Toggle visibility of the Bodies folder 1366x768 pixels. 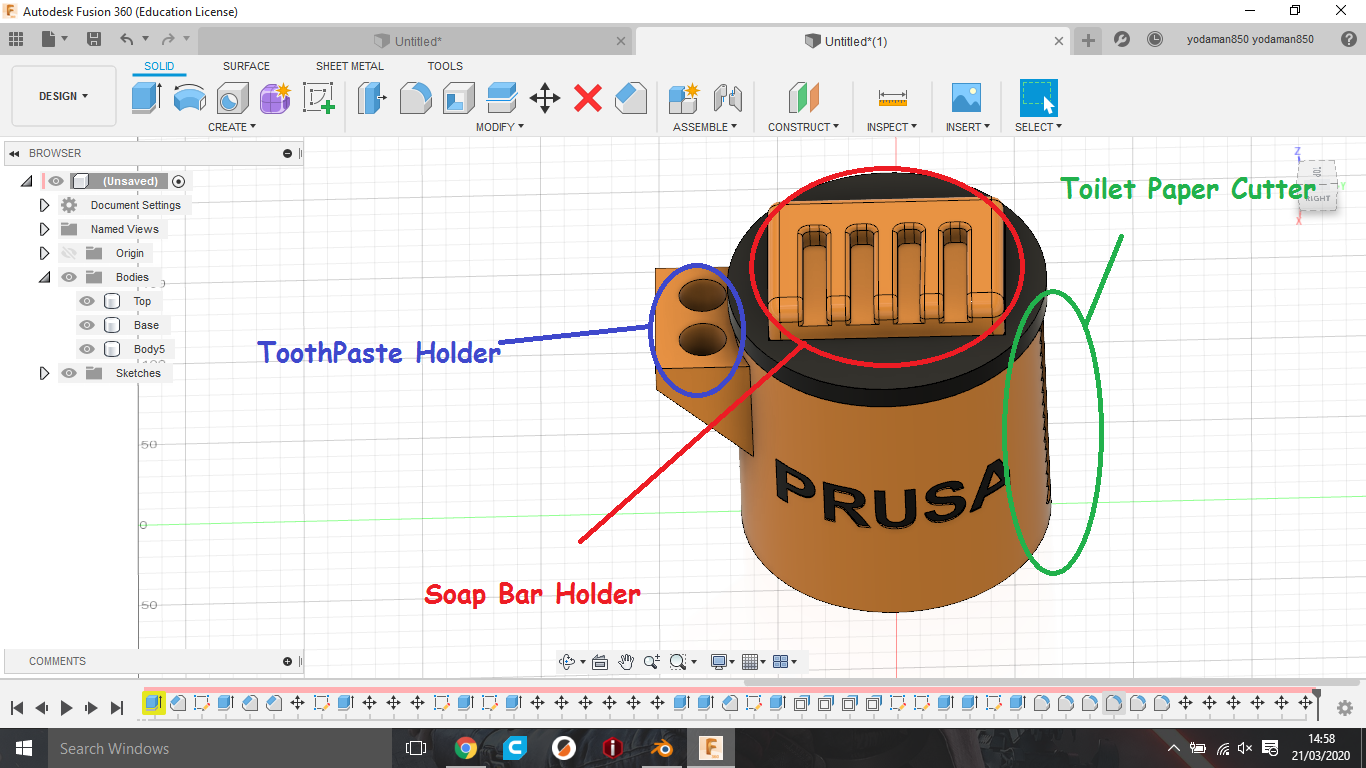[x=69, y=277]
